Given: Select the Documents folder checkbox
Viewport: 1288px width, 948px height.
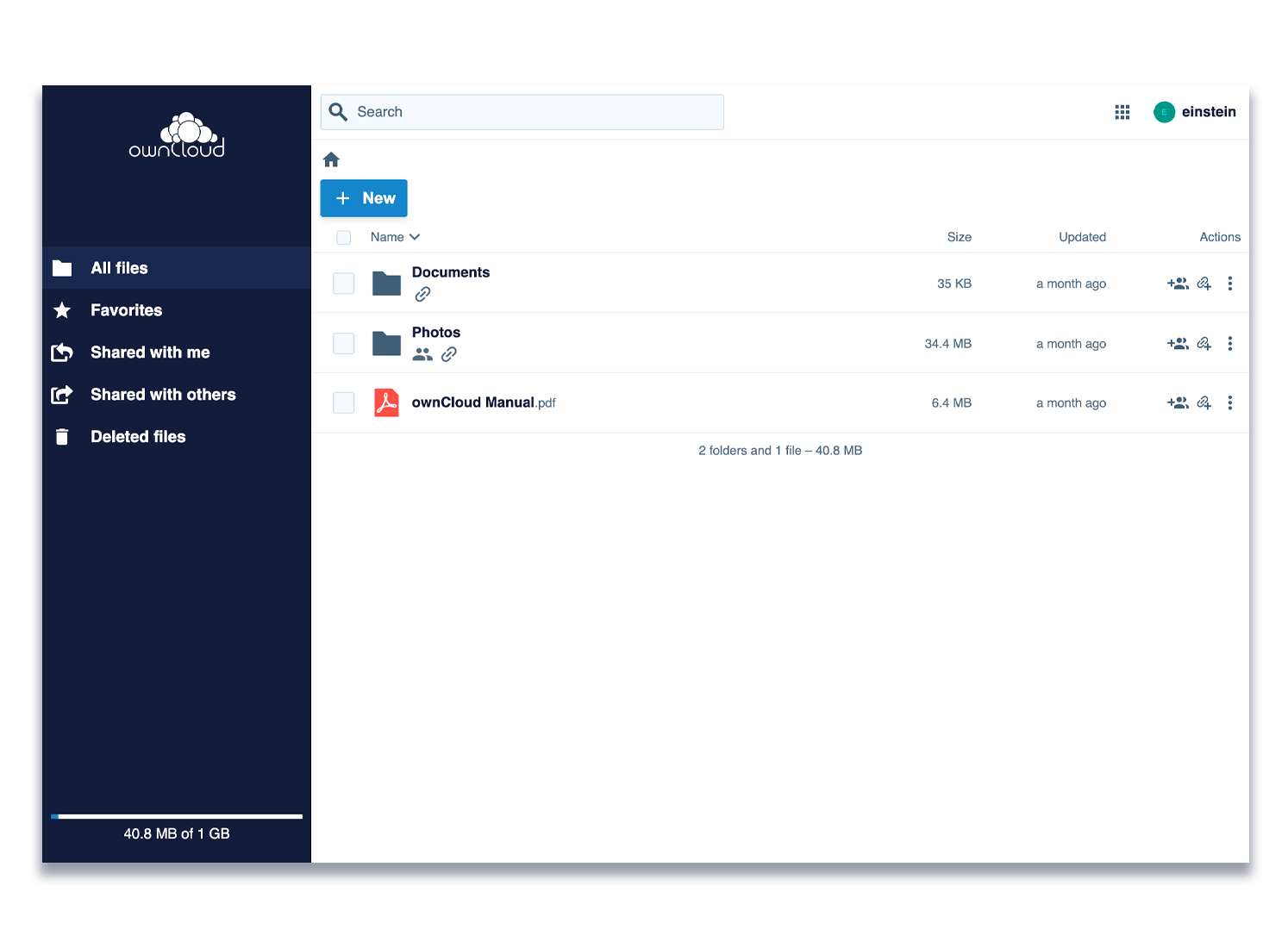Looking at the screenshot, I should tap(344, 284).
